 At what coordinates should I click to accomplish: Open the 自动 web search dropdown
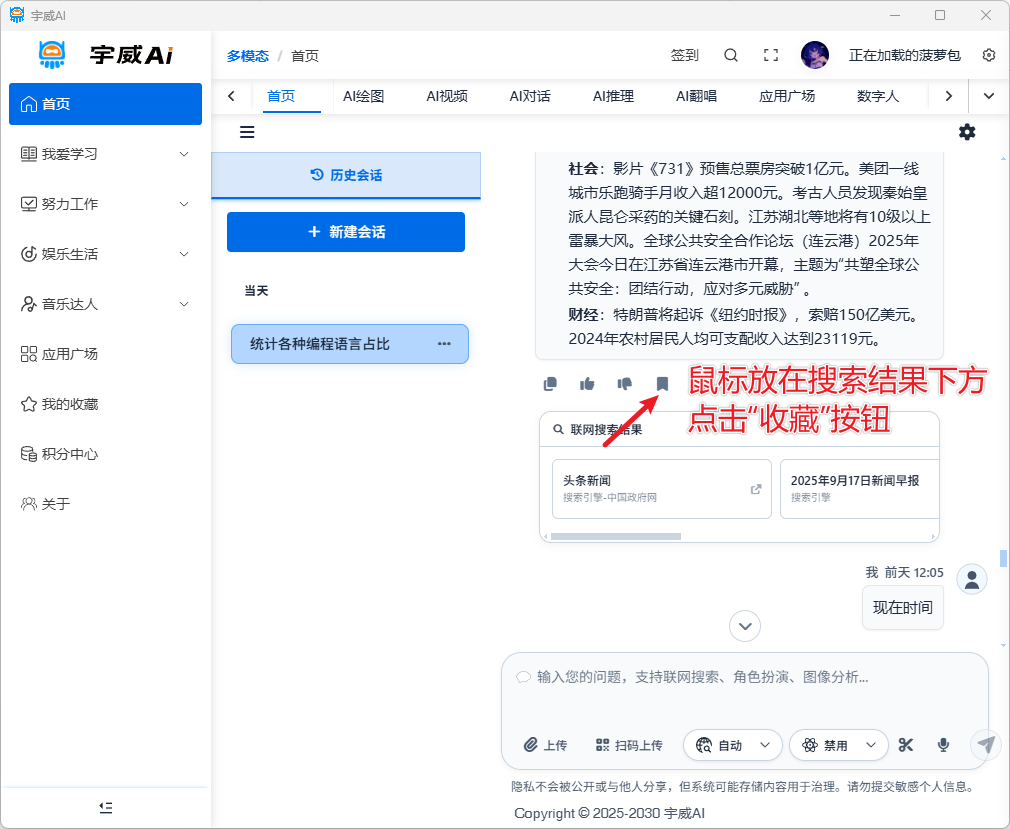732,745
